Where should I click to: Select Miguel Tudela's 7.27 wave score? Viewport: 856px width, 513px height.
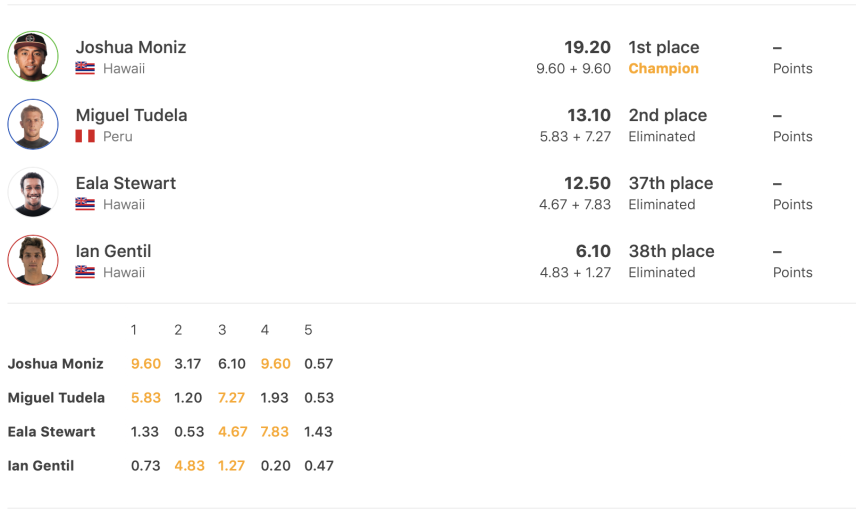[231, 398]
